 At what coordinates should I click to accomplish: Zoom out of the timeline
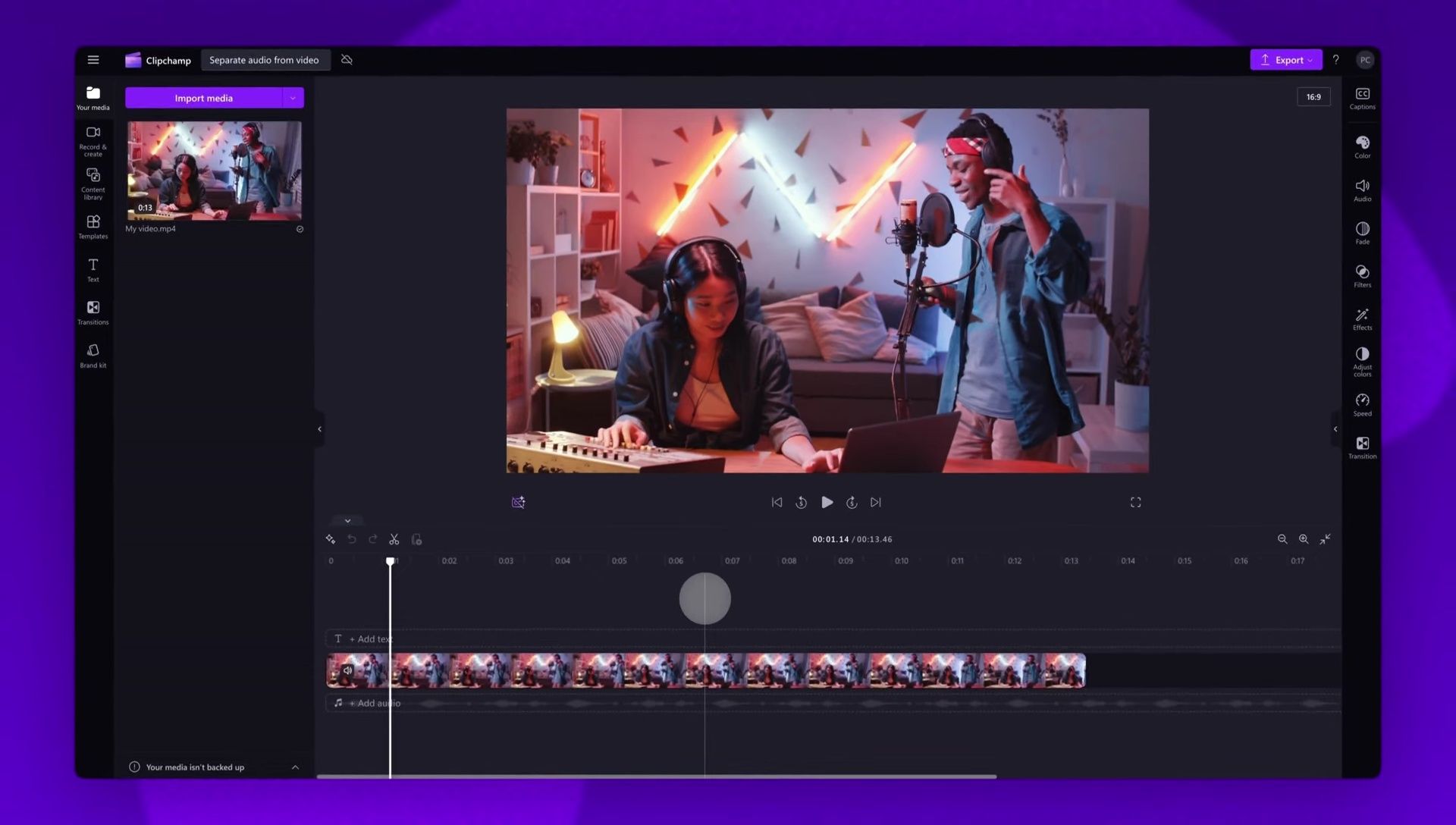pos(1282,539)
